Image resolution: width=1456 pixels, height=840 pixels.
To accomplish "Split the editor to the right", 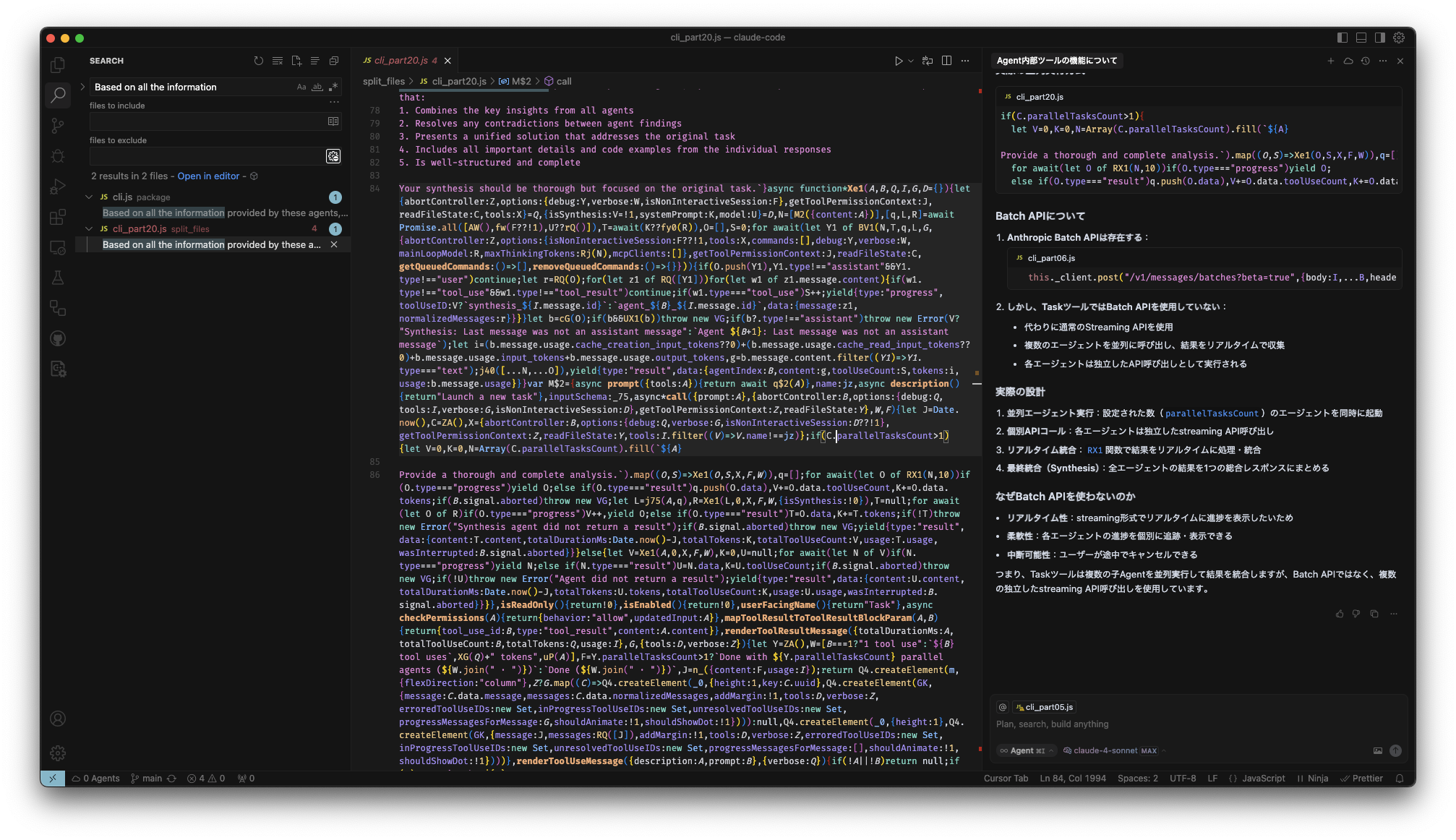I will 946,61.
